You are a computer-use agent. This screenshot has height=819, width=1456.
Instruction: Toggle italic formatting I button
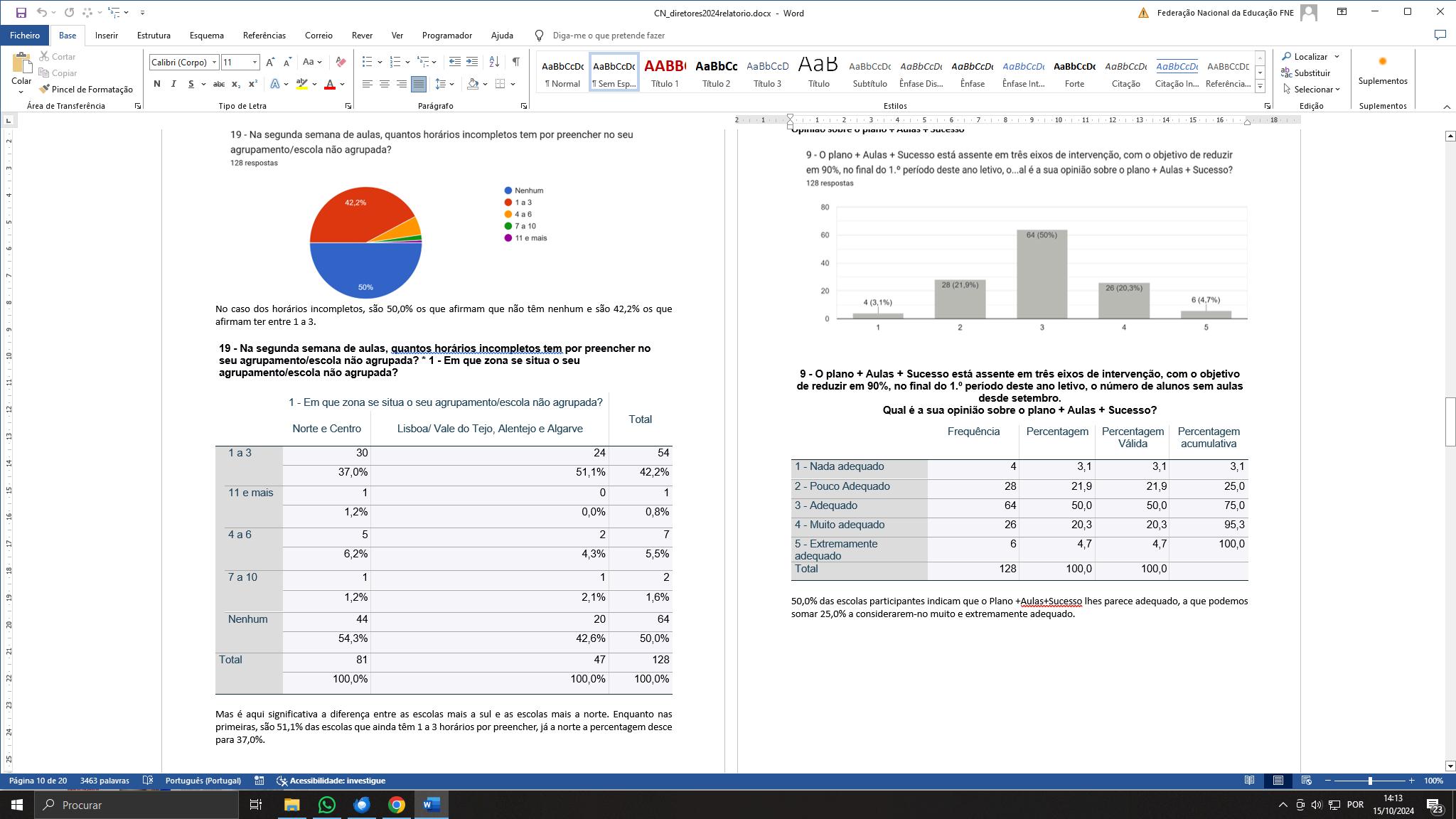pos(173,84)
